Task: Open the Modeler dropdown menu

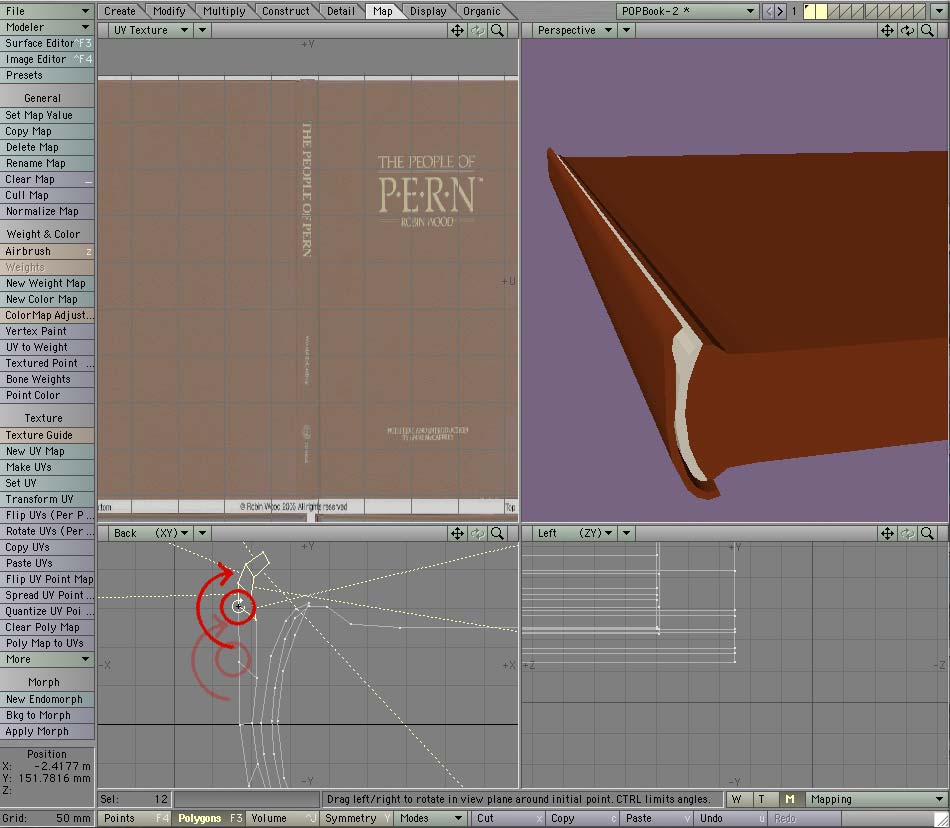Action: click(47, 27)
